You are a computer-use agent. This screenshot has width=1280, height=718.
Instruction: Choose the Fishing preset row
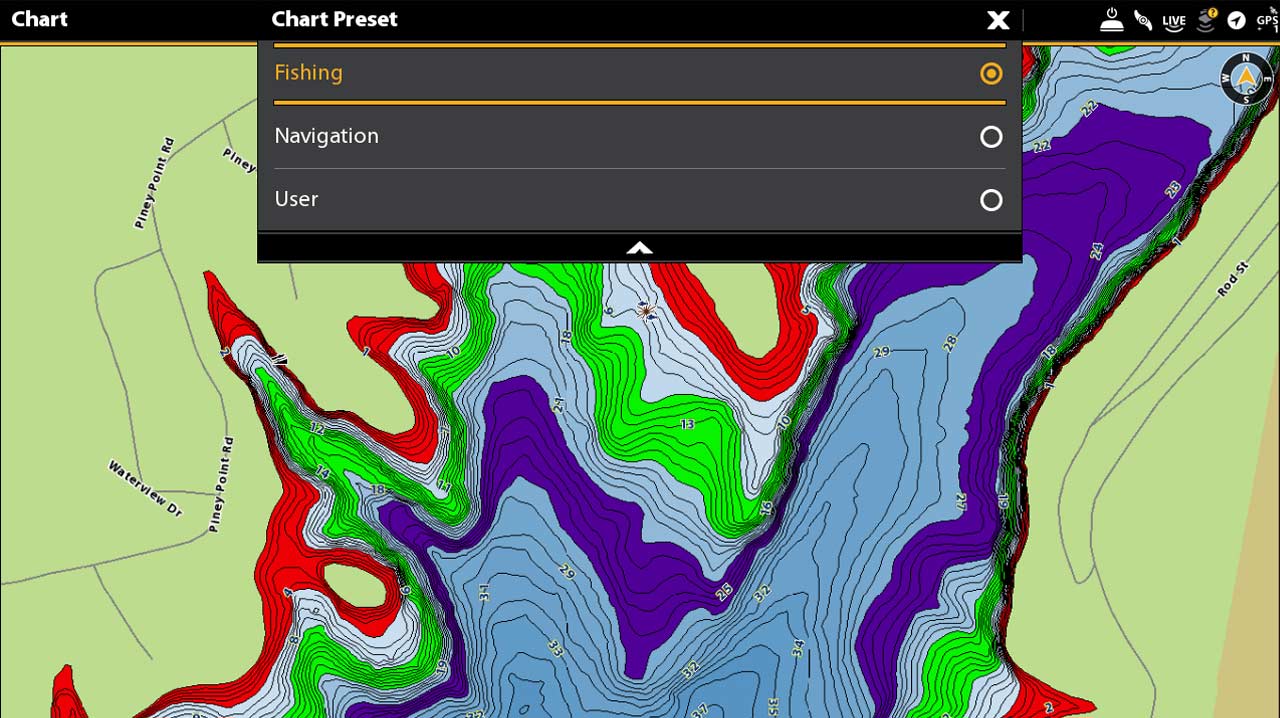640,73
